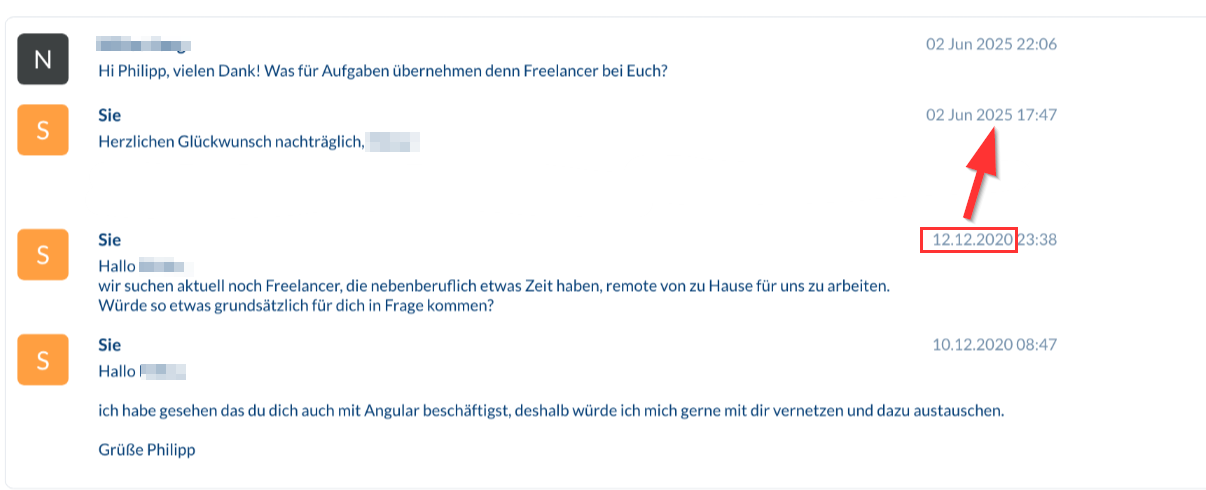The image size is (1206, 490).
Task: Click the "Sie" name on the 12.12.2020 message
Action: point(109,240)
